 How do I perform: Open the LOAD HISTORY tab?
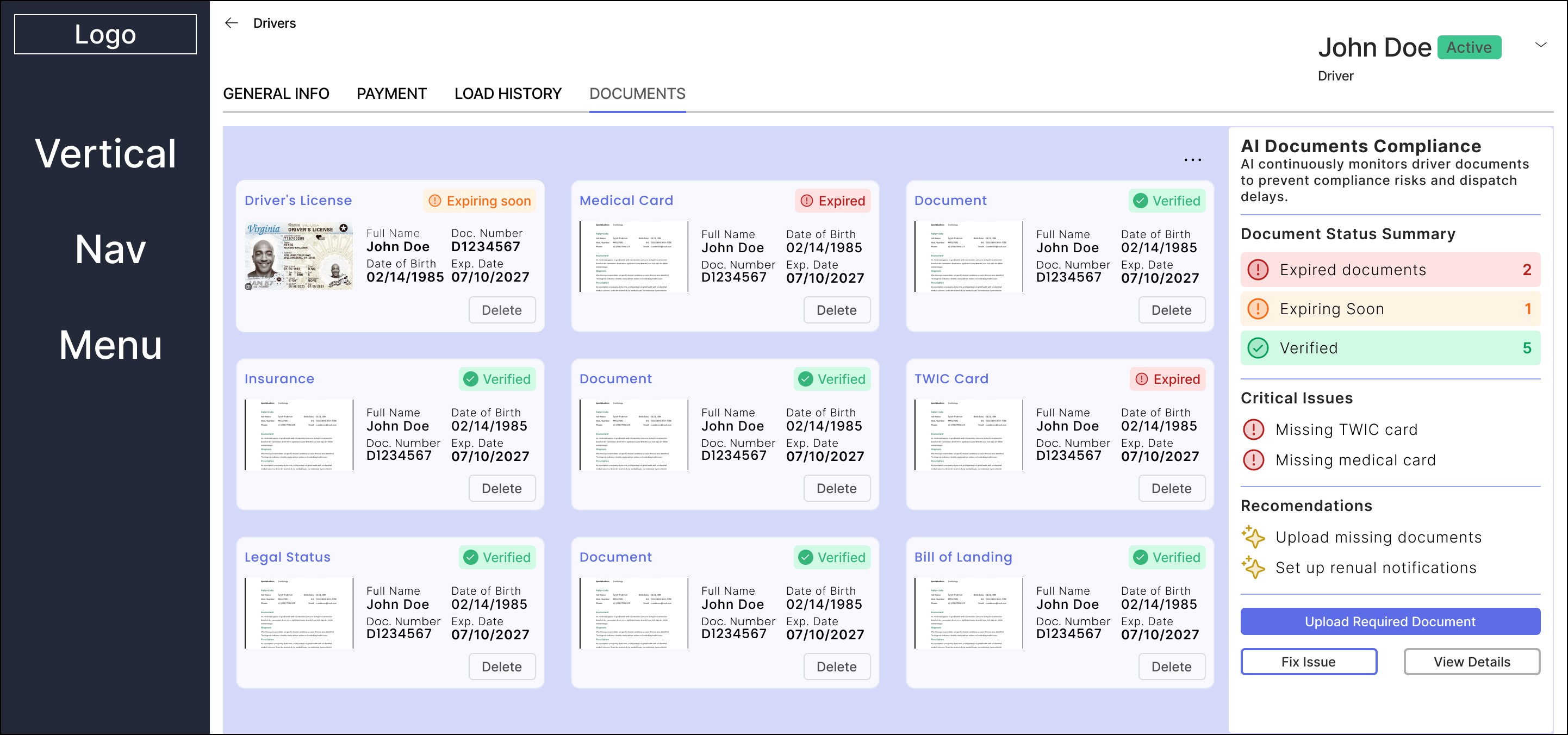tap(508, 94)
